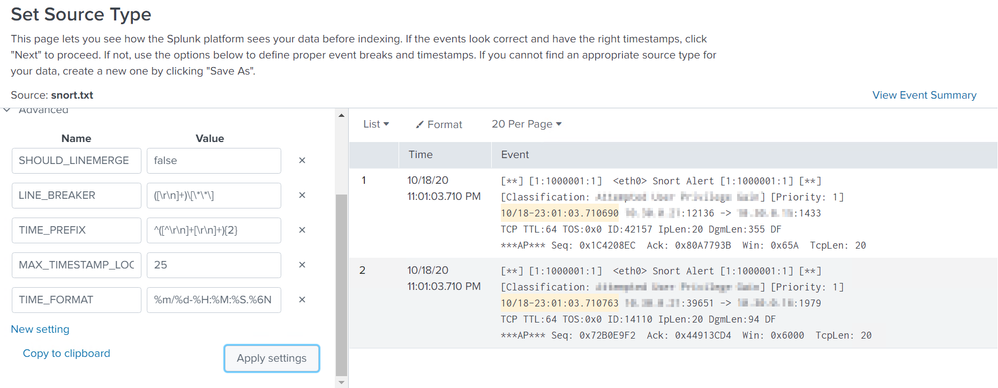The height and width of the screenshot is (388, 998).
Task: Edit the LINE_BREAKER name field
Action: pos(76,195)
